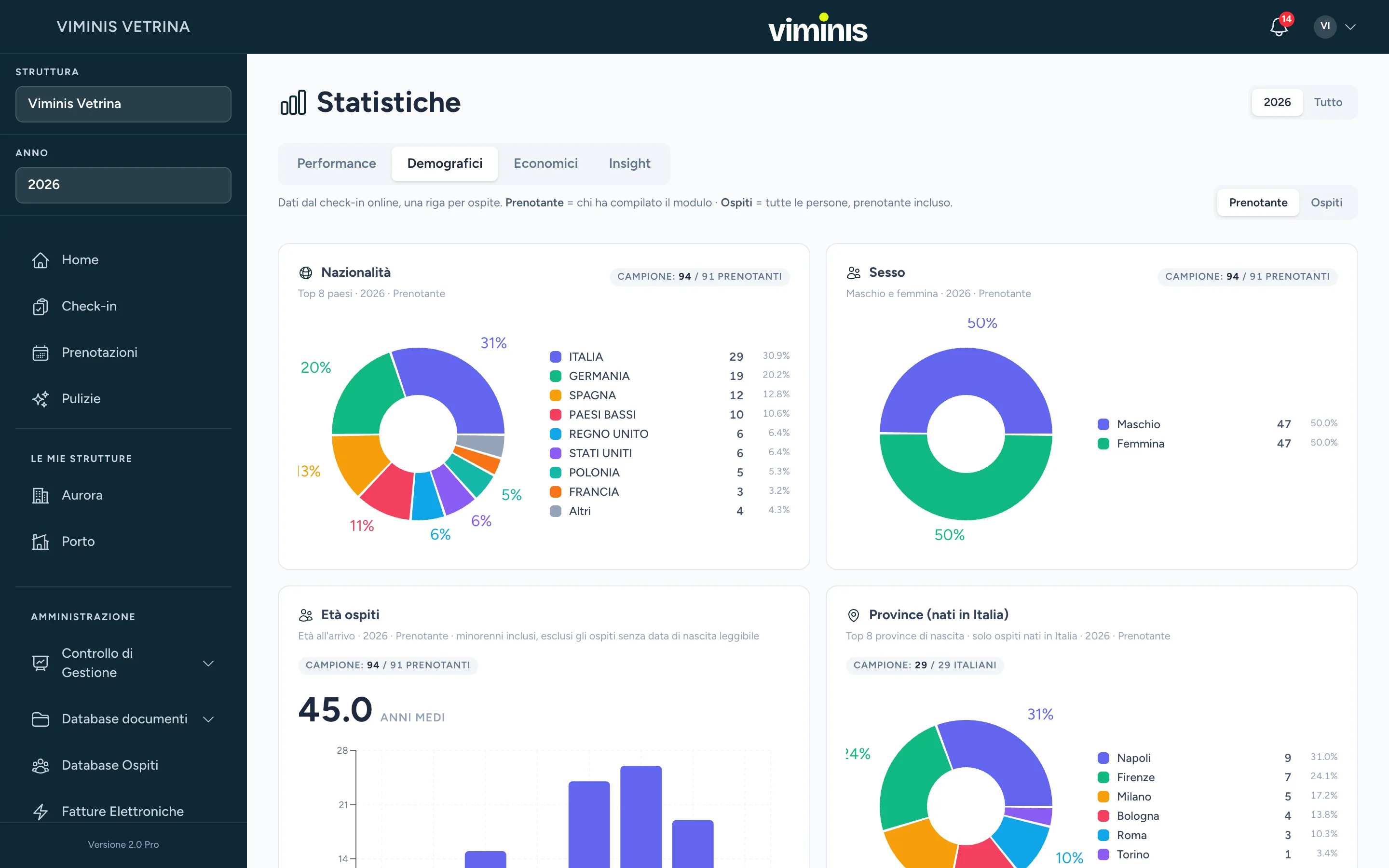
Task: Click the Controllo di Gestione chart icon
Action: (x=40, y=663)
